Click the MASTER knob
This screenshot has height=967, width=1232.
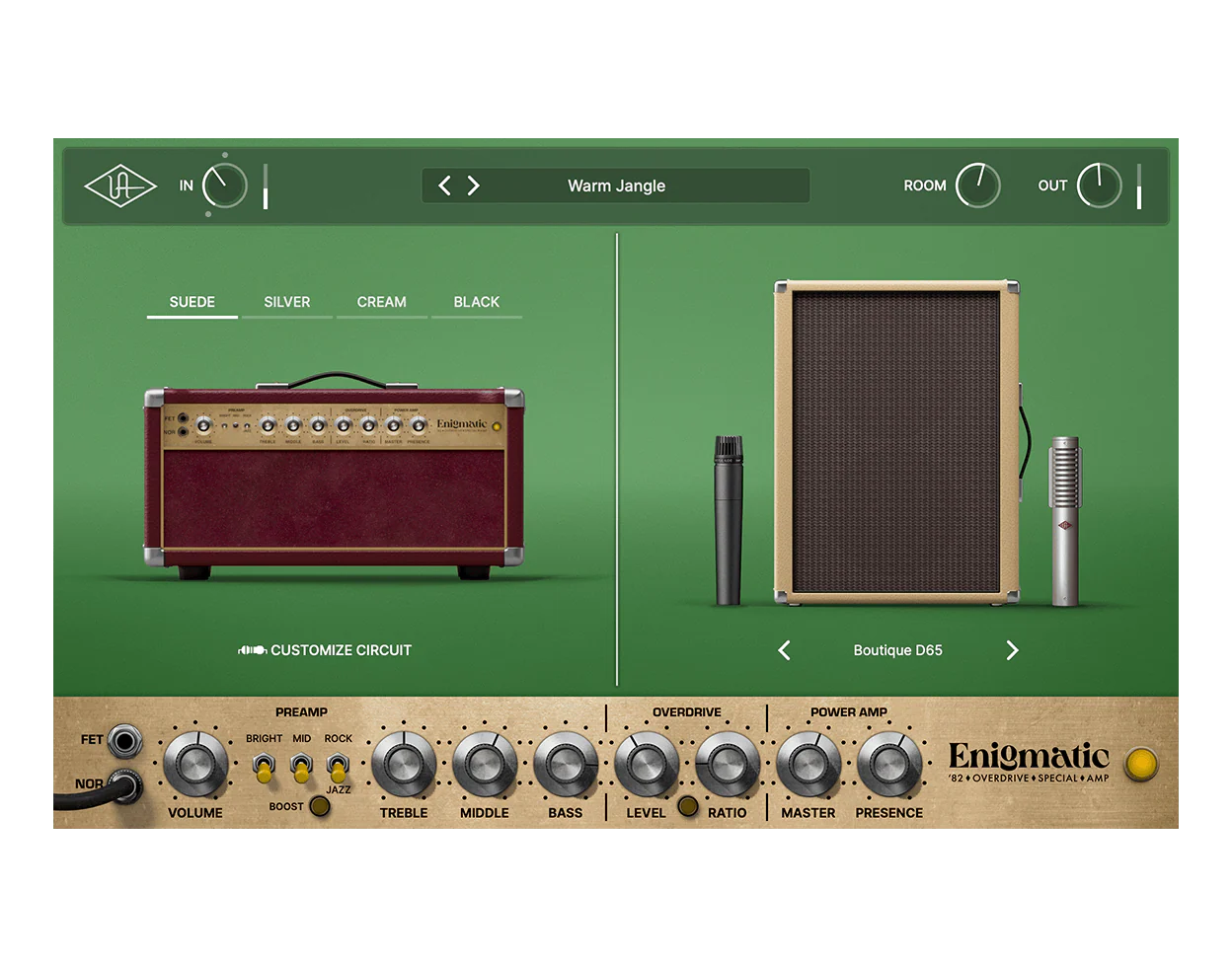tap(808, 765)
